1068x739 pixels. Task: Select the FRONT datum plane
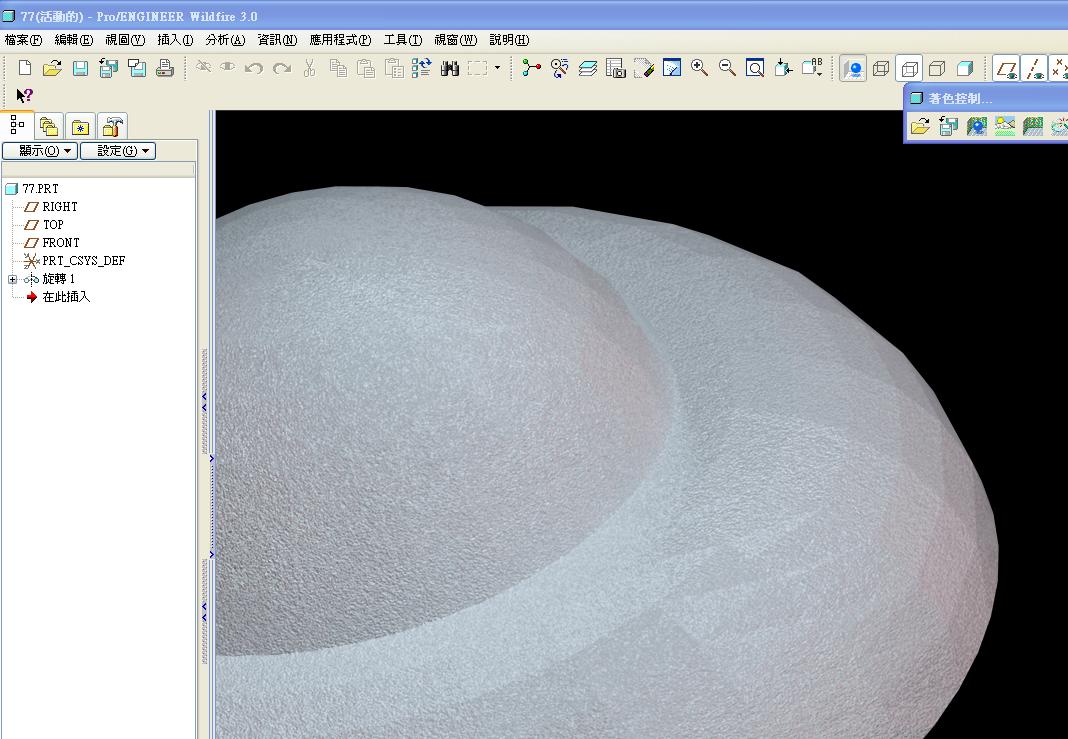61,242
